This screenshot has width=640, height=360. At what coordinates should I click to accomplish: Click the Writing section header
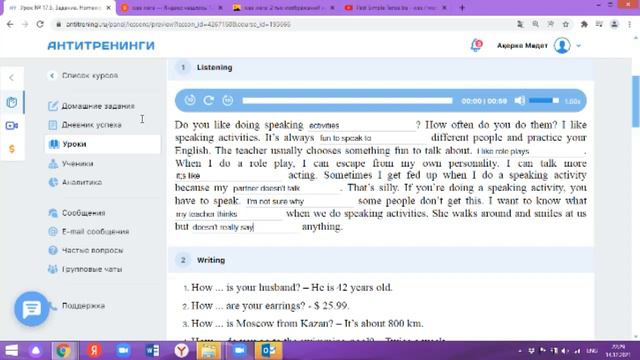380,260
